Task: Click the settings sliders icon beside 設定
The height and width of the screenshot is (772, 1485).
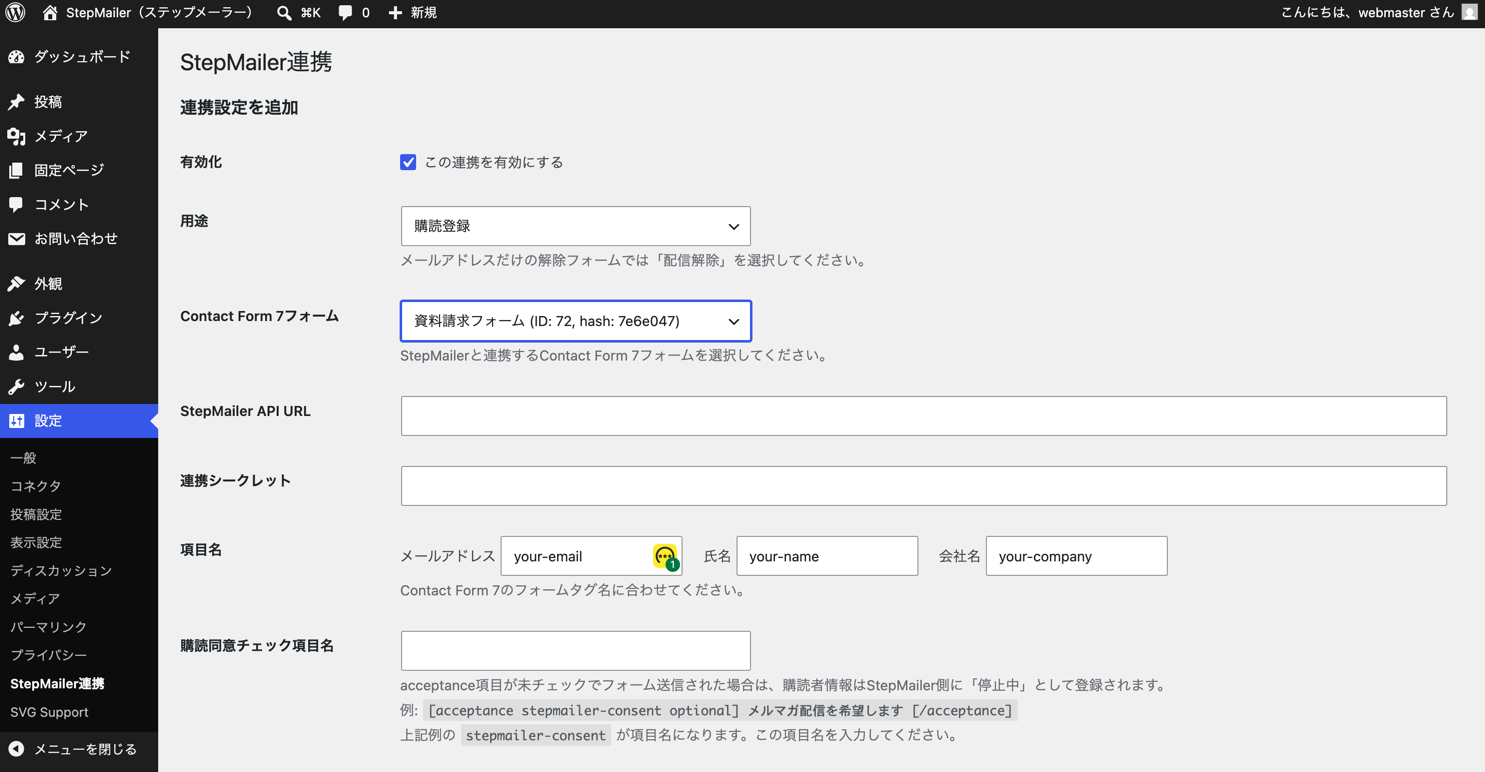Action: [16, 421]
